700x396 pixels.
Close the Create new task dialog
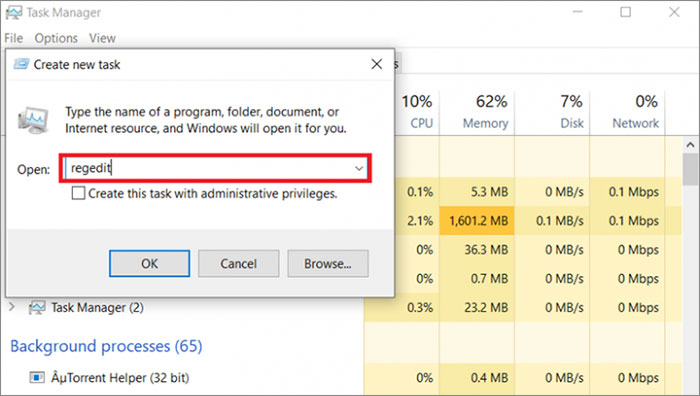pos(377,64)
